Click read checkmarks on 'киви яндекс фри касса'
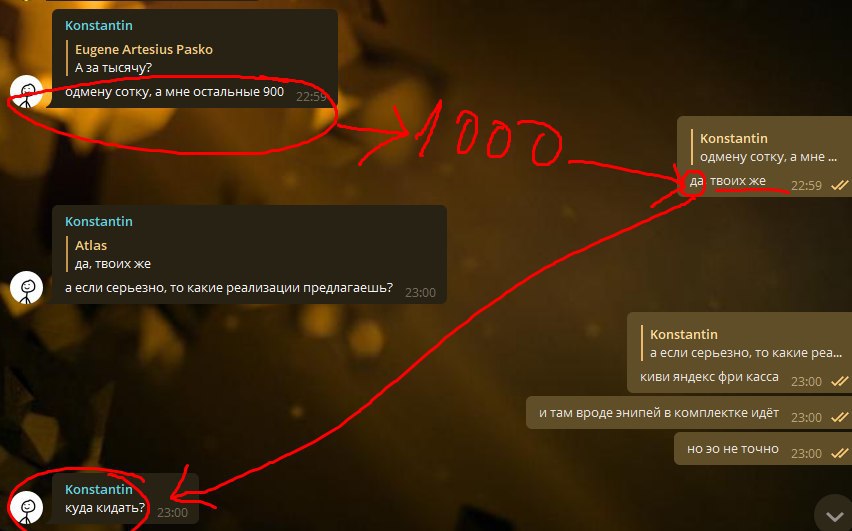The image size is (852, 531). point(840,382)
